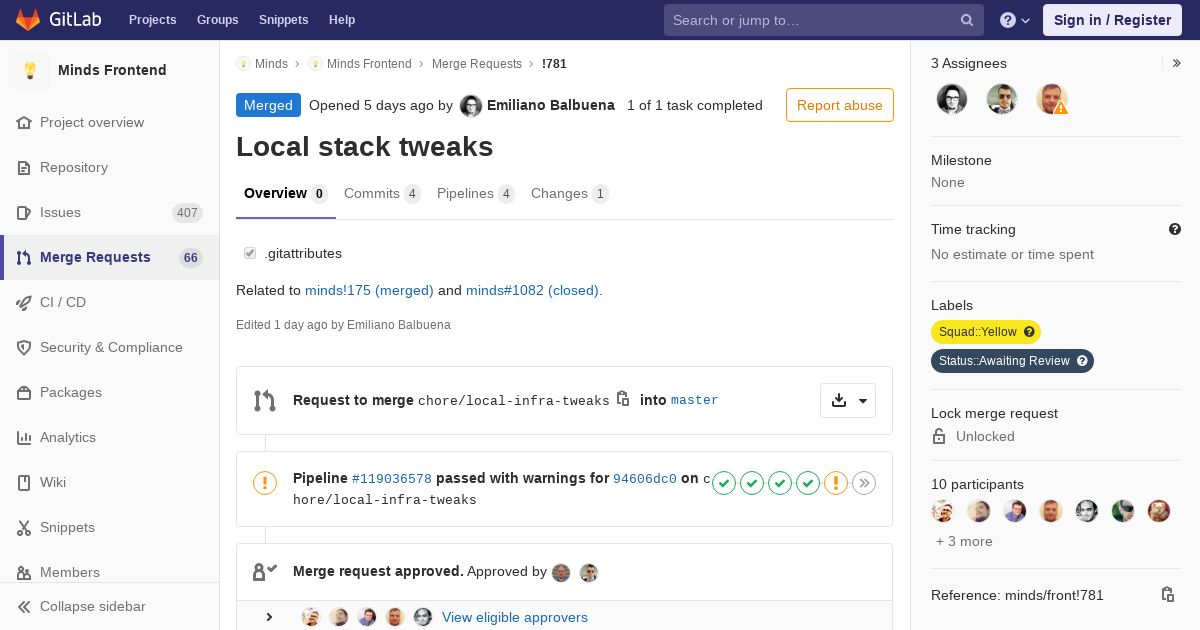Click Minds breadcrumb link

pos(271,64)
